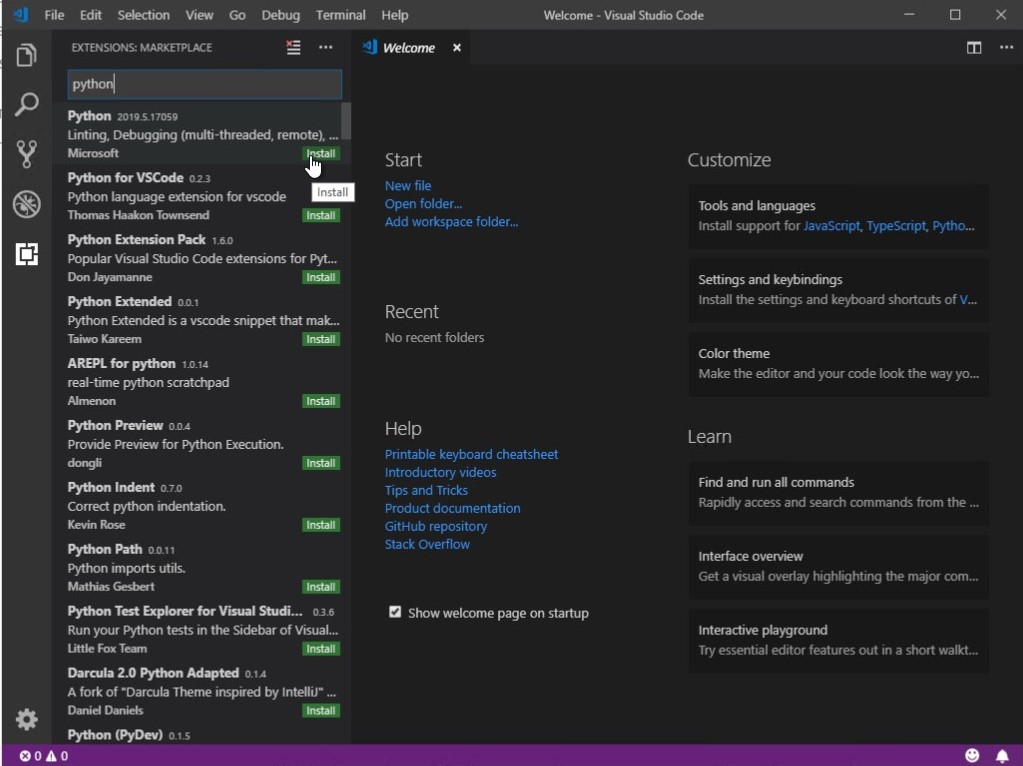Open the Debug view icon
The width and height of the screenshot is (1023, 766).
(x=26, y=204)
